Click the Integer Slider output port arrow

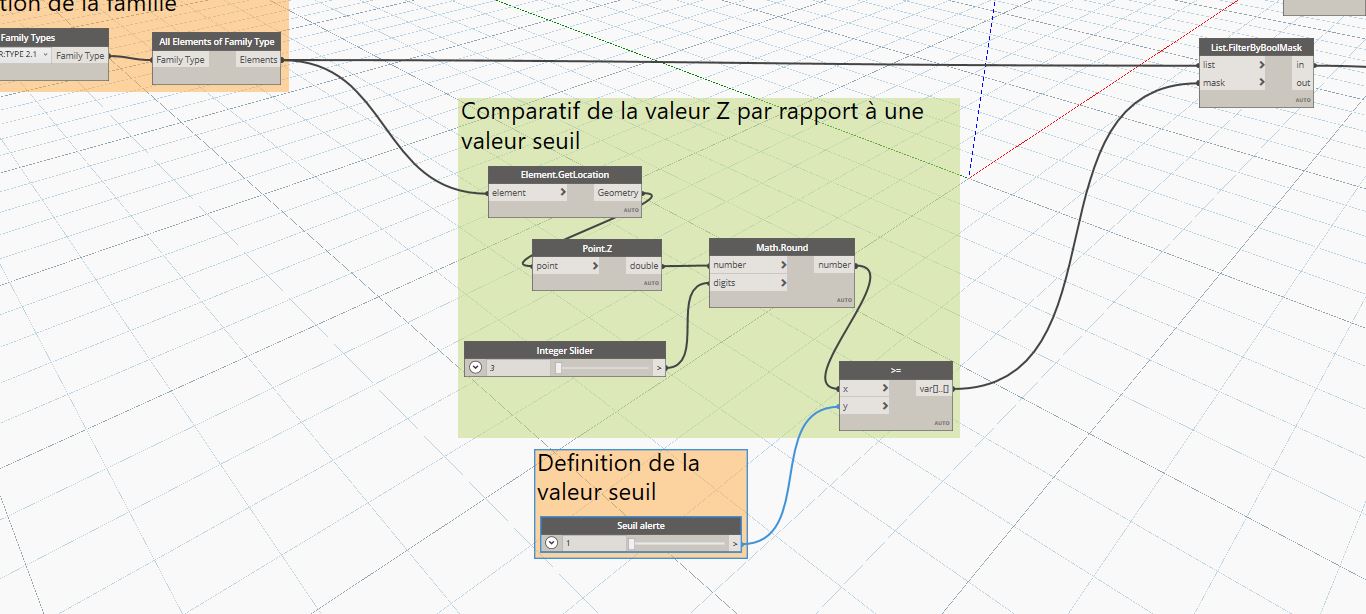click(x=658, y=368)
